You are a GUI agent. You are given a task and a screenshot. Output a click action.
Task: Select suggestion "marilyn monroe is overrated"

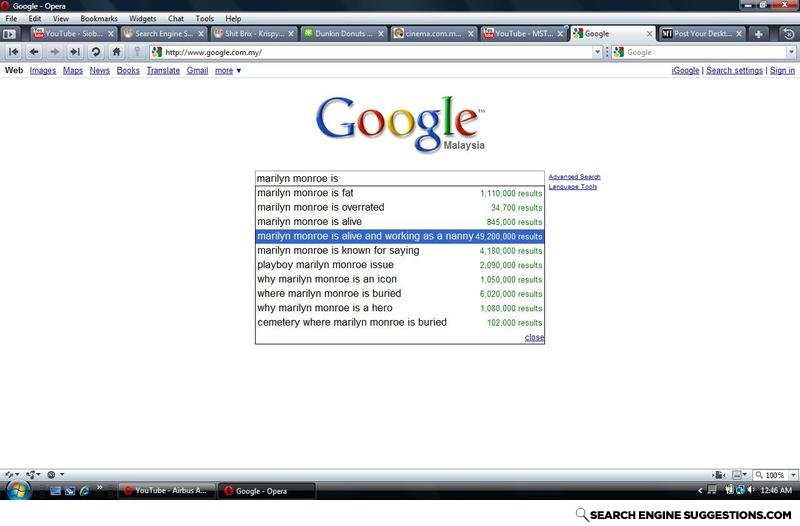pyautogui.click(x=400, y=207)
